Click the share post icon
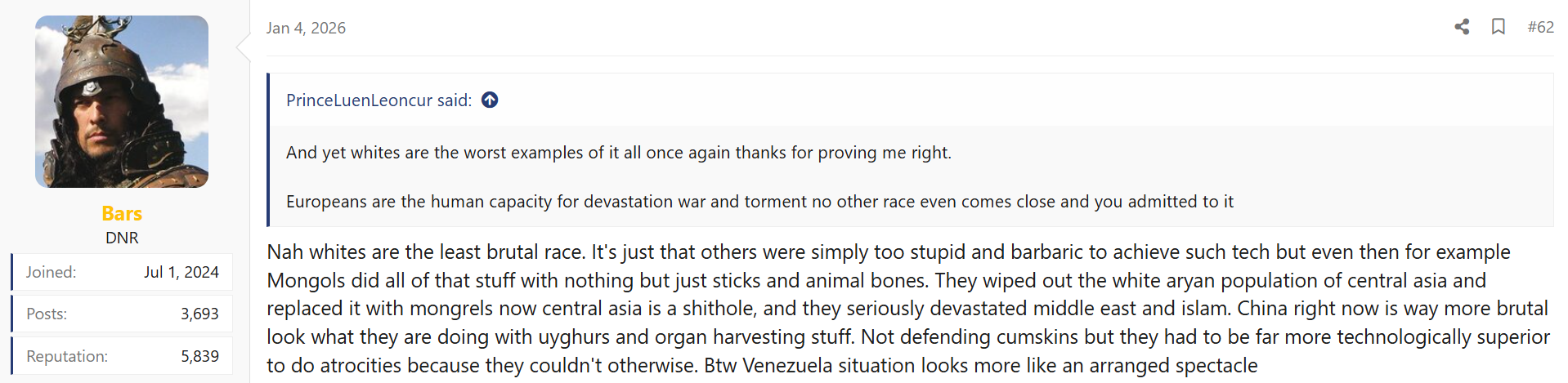 tap(1462, 27)
